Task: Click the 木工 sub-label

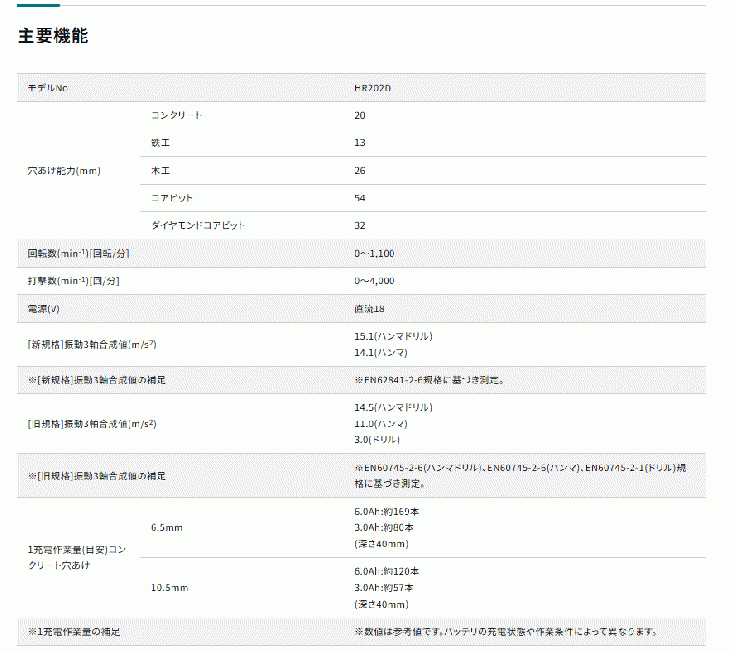Action: tap(160, 171)
